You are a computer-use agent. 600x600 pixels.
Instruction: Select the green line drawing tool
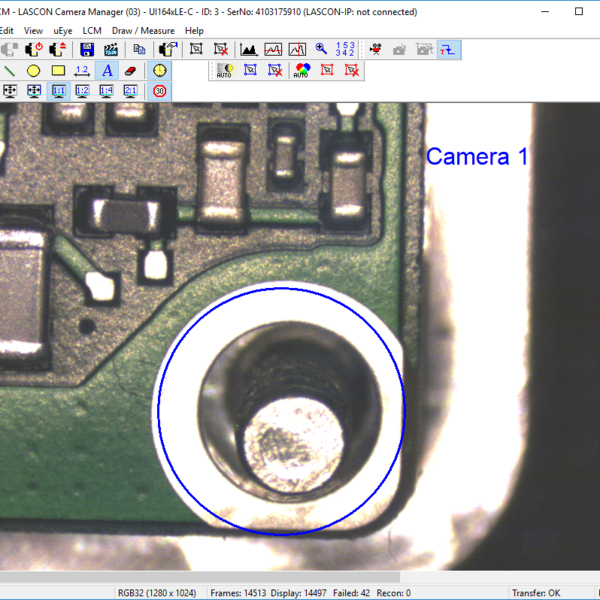coord(10,71)
